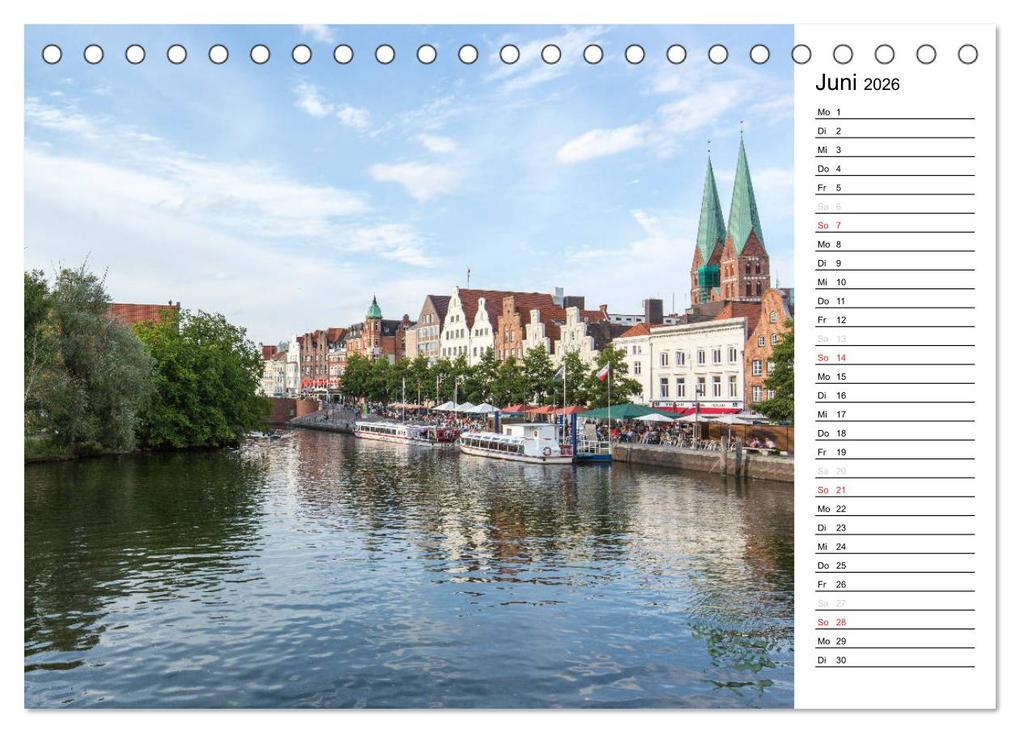
Task: Select the Mo 1 date line
Action: click(830, 114)
